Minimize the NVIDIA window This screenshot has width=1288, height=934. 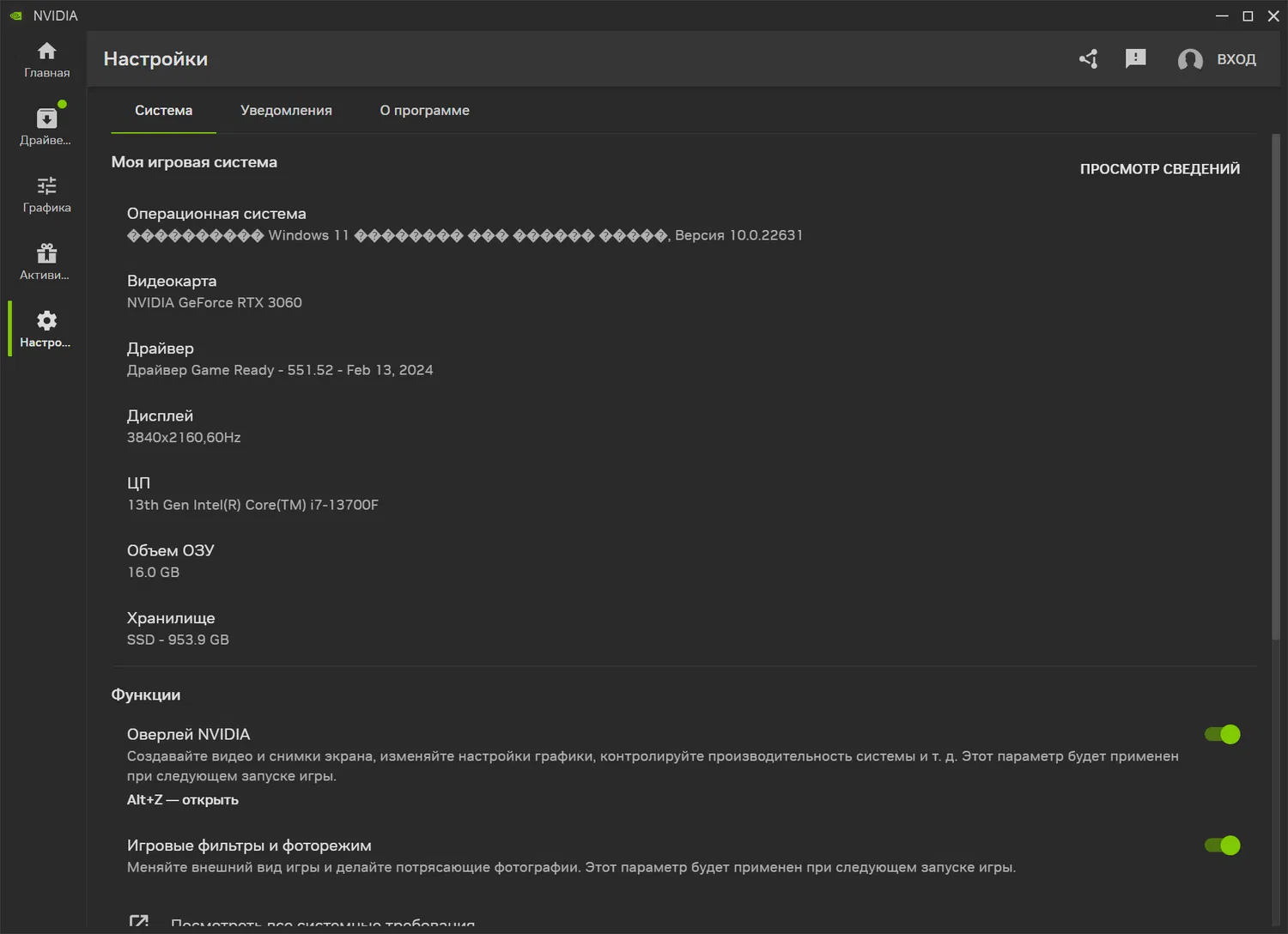click(1222, 15)
